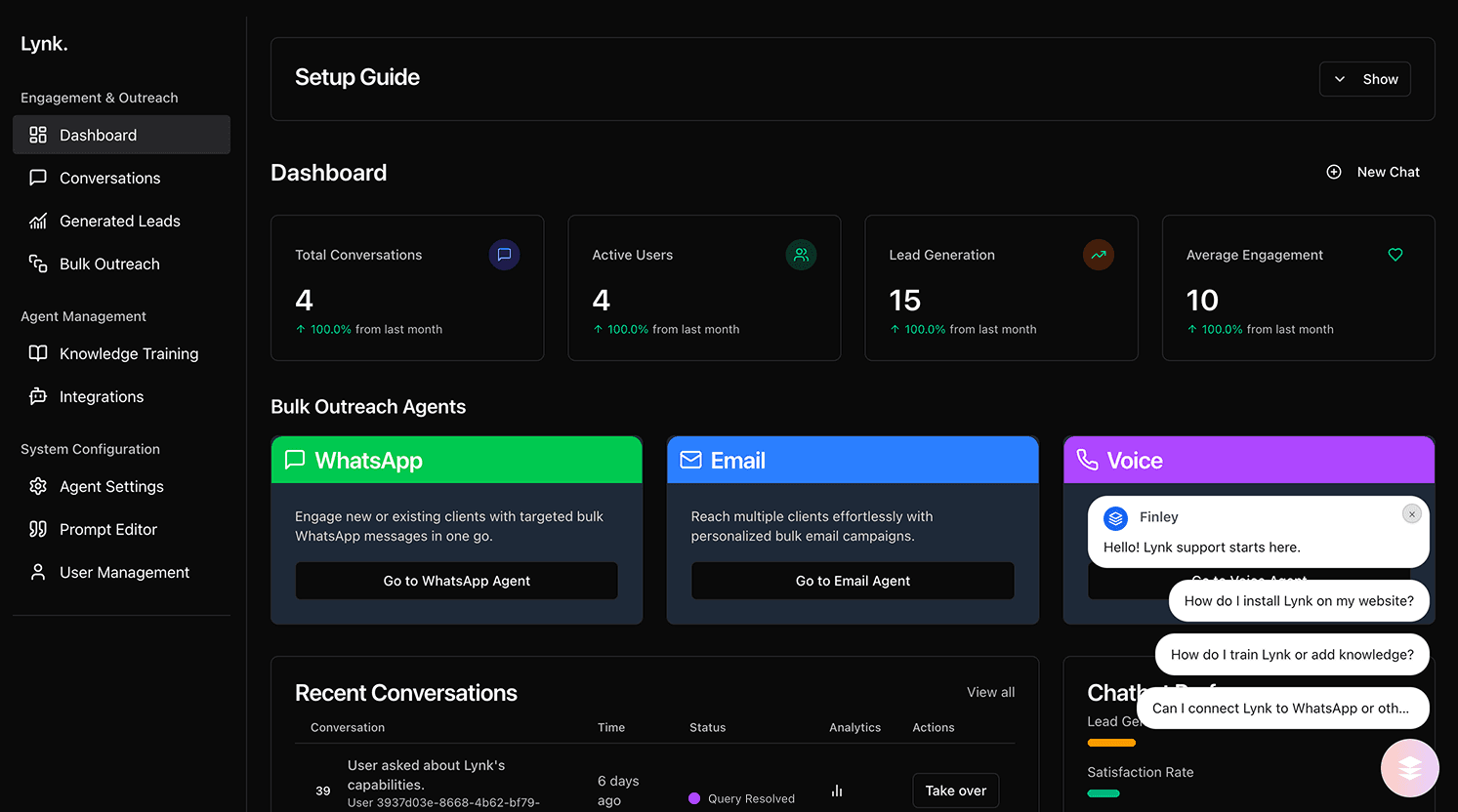Select the Bulk Outreach sidebar icon
Viewport: 1458px width, 812px height.
tap(38, 264)
